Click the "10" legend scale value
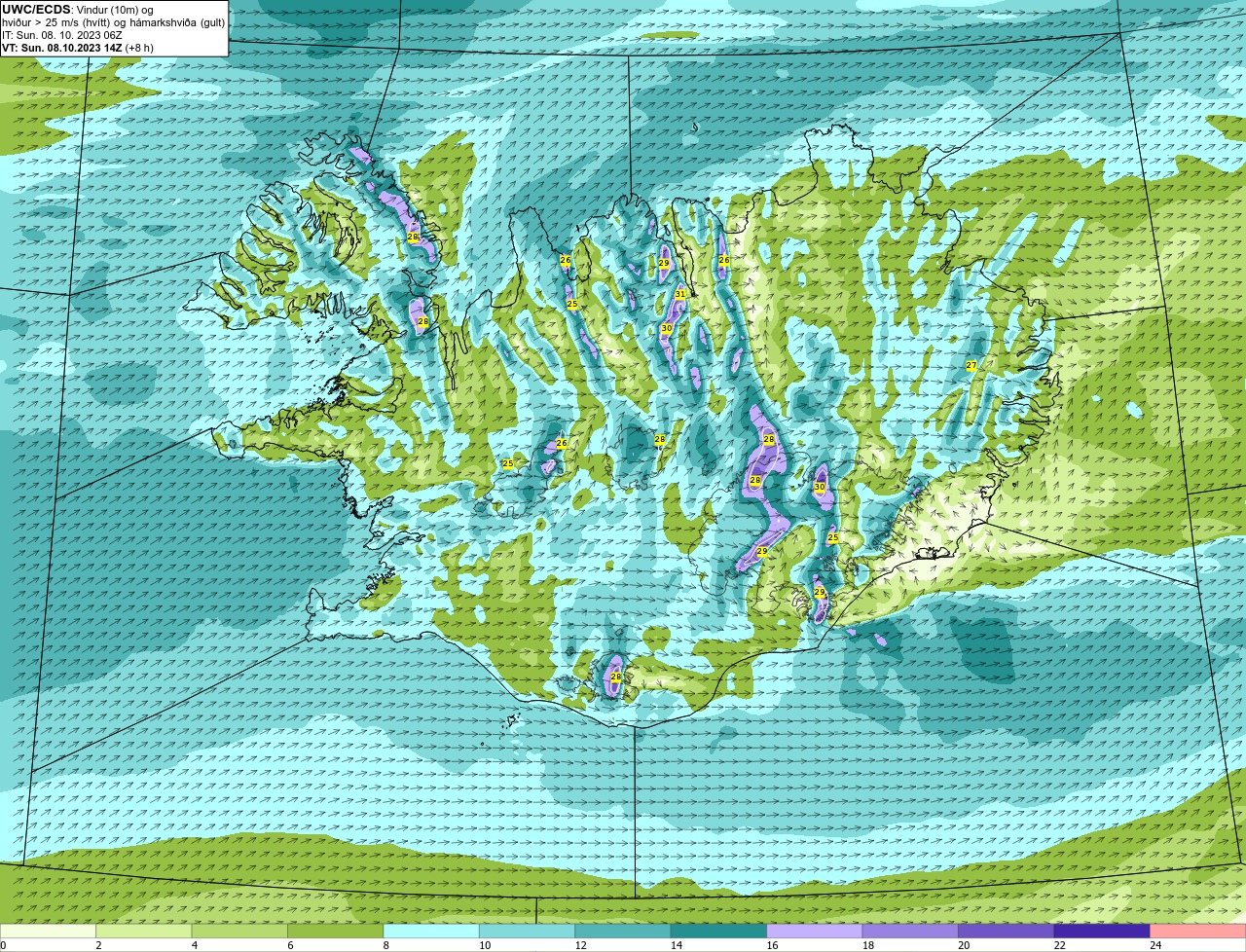This screenshot has height=952, width=1246. tap(484, 945)
